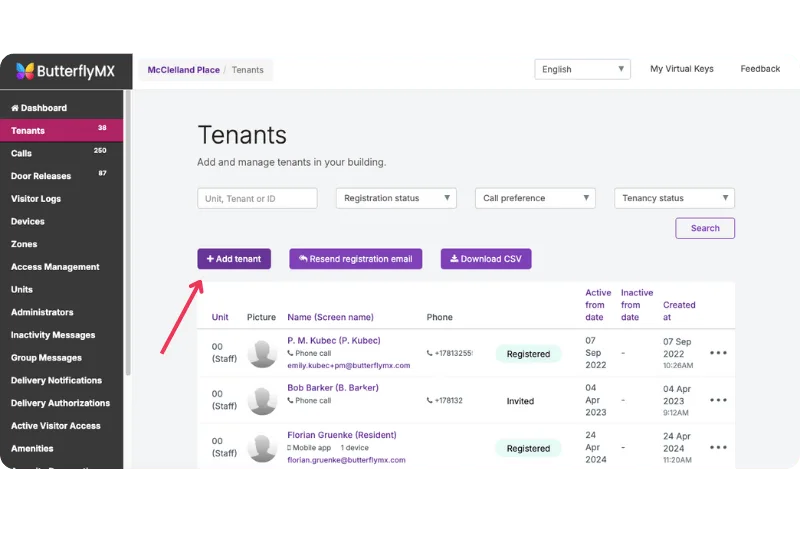Open Florian Gruenke (Resident) tenant link
The height and width of the screenshot is (533, 800).
pos(342,435)
